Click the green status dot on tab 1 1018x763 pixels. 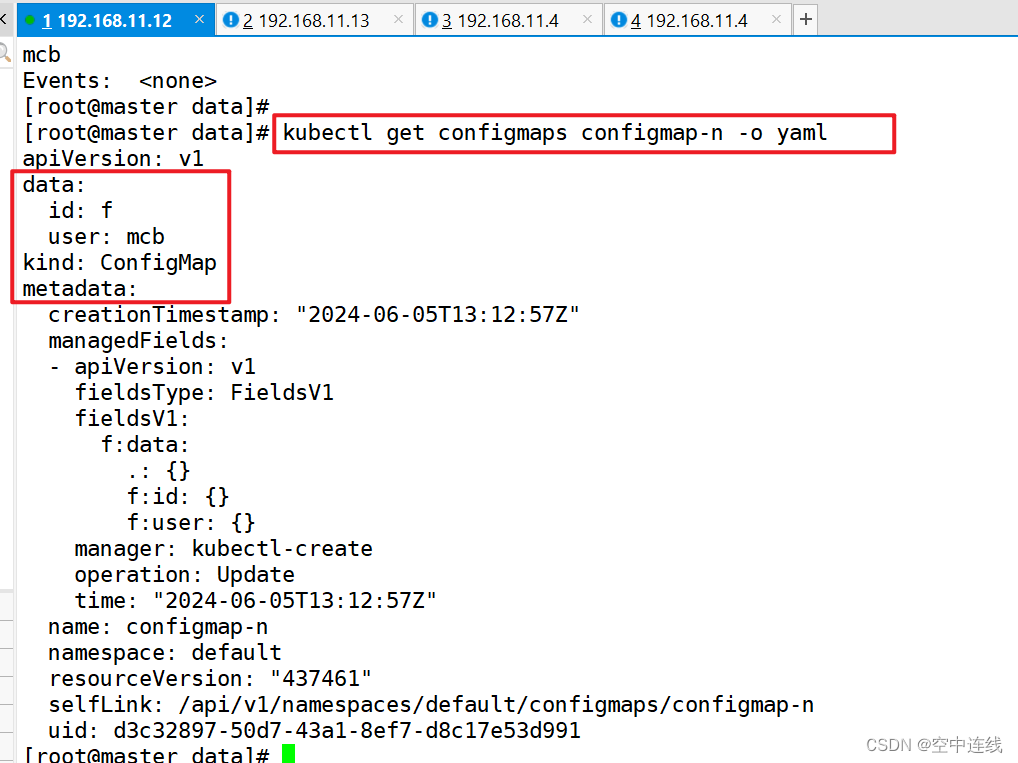29,19
